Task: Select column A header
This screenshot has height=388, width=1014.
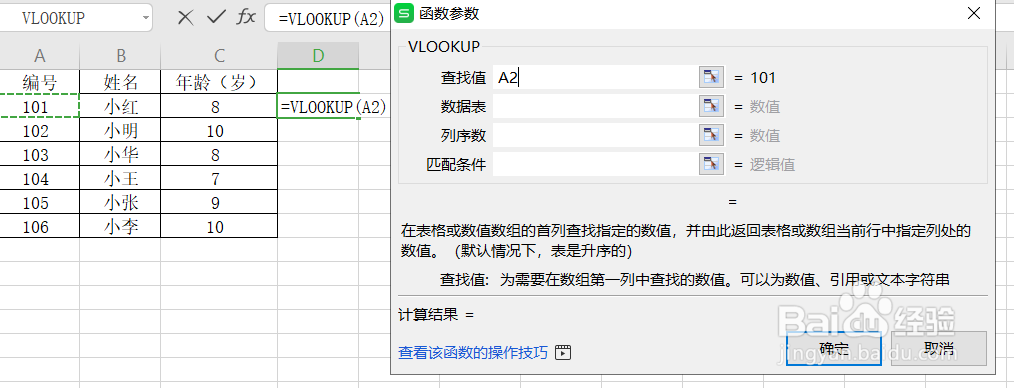Action: click(39, 56)
